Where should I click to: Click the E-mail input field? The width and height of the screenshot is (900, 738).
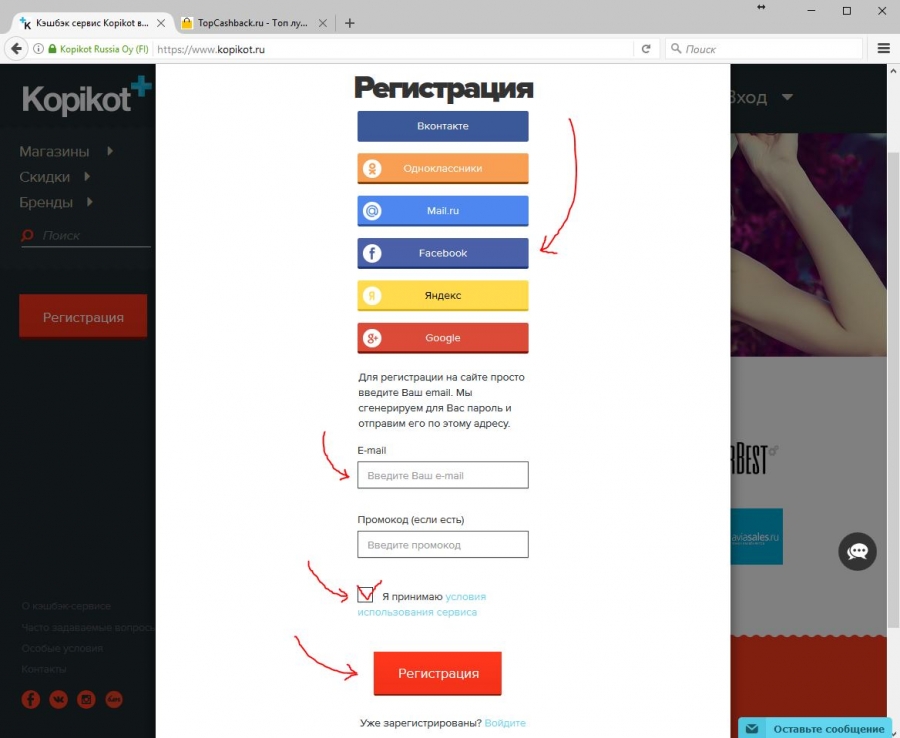[x=443, y=475]
